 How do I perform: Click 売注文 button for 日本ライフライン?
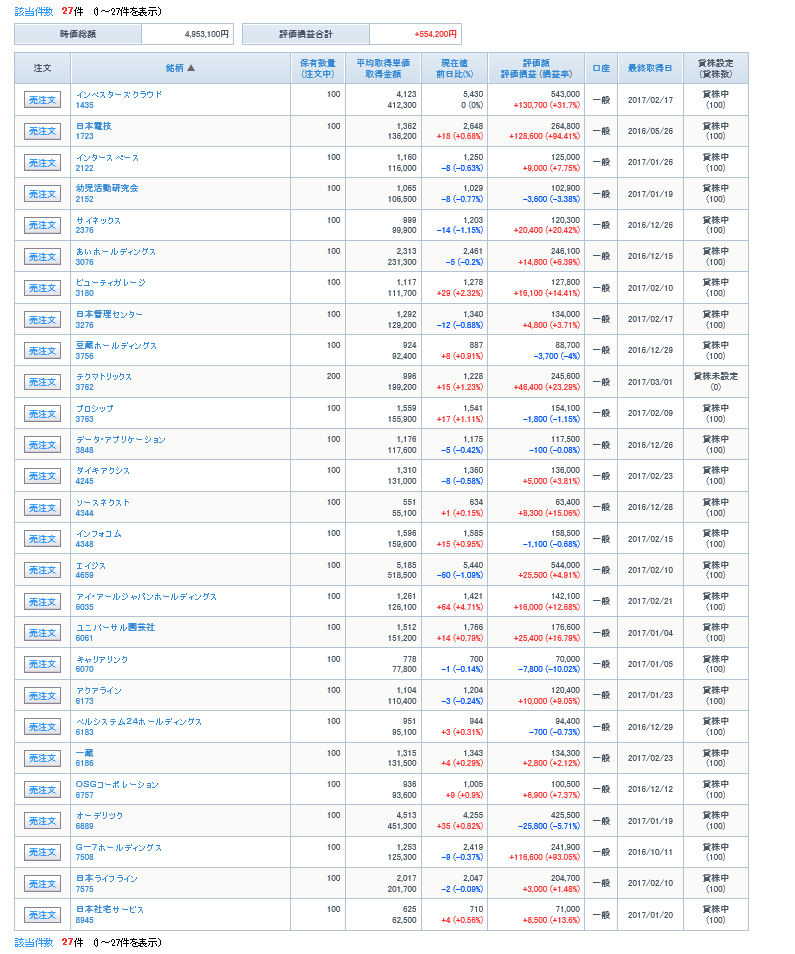pyautogui.click(x=42, y=883)
